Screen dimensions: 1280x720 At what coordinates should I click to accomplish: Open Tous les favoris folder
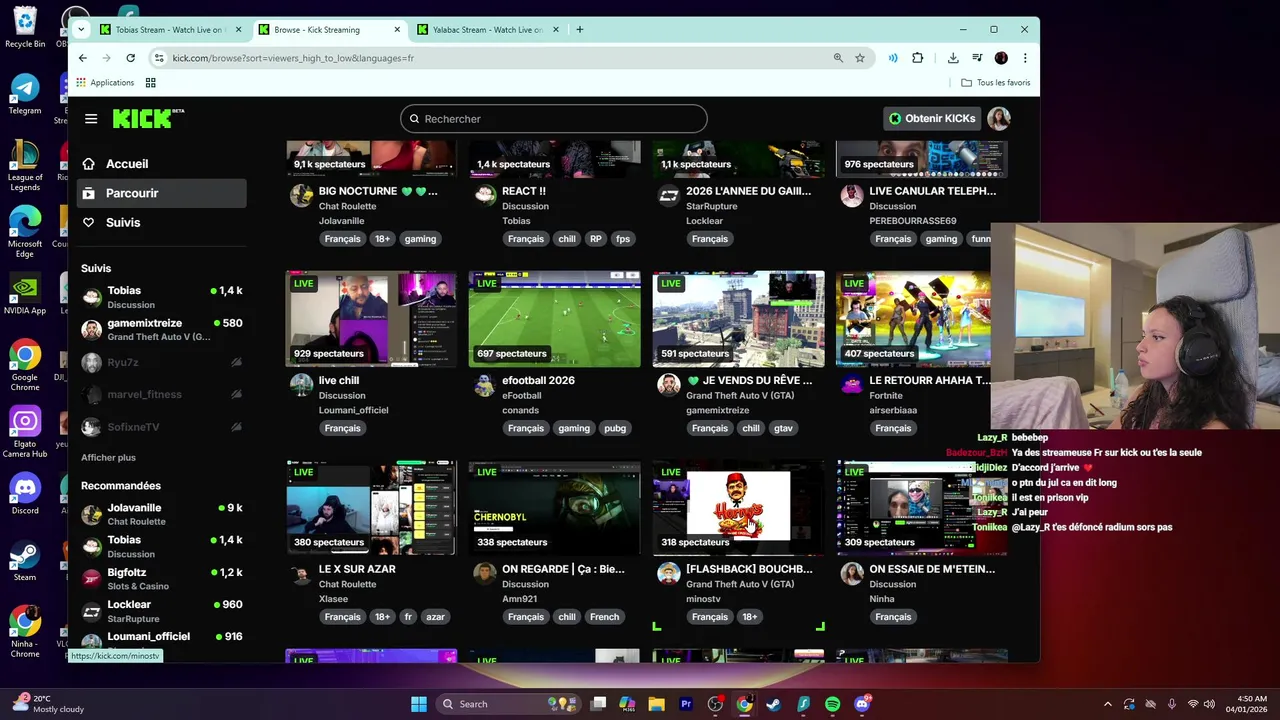[x=996, y=83]
